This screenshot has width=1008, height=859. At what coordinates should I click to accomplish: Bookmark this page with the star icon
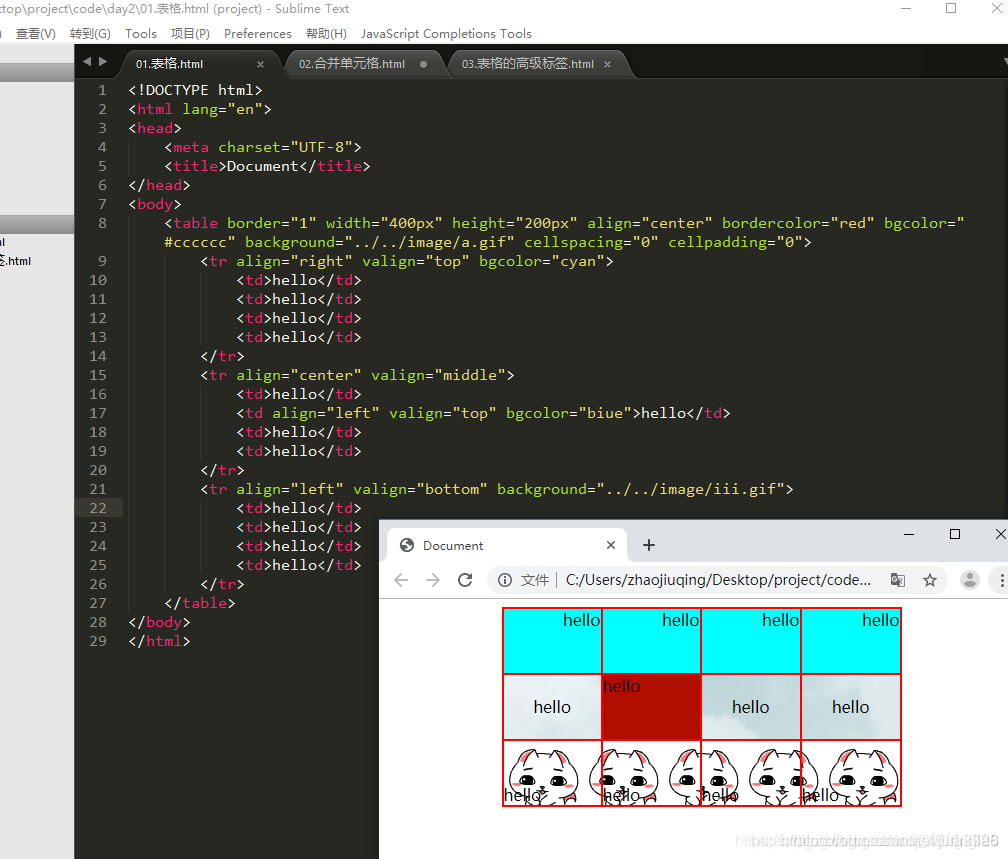(930, 580)
